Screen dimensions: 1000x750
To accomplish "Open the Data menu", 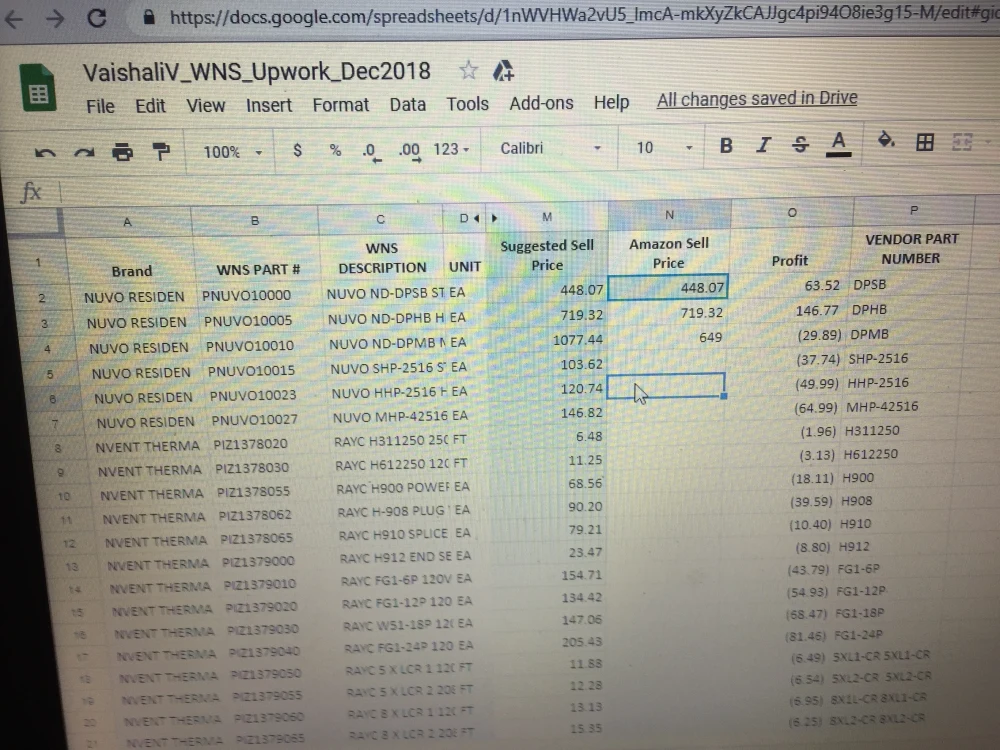I will [408, 104].
